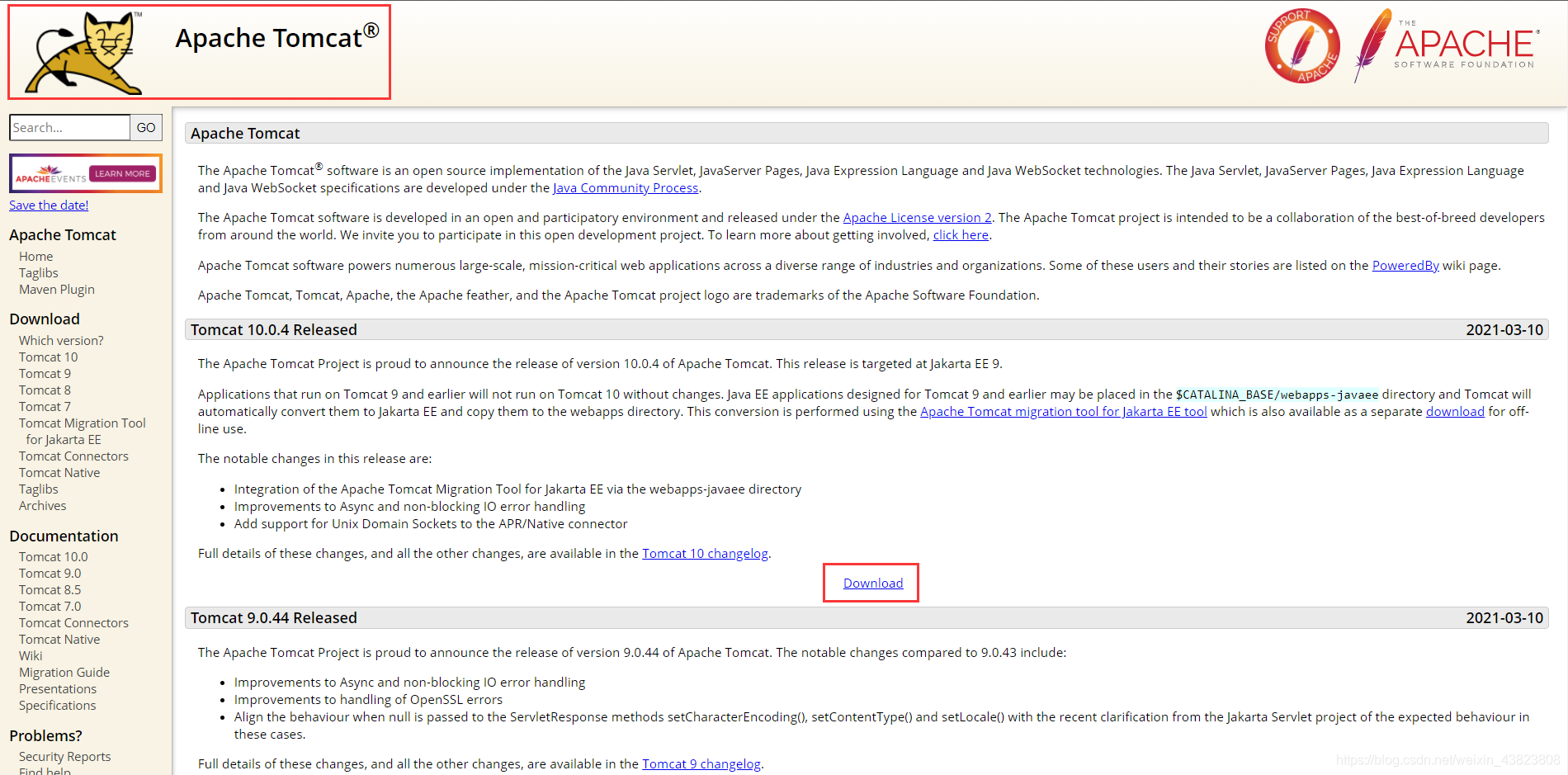The image size is (1568, 775).
Task: Open Tomcat 10.0 documentation link
Action: click(x=53, y=557)
